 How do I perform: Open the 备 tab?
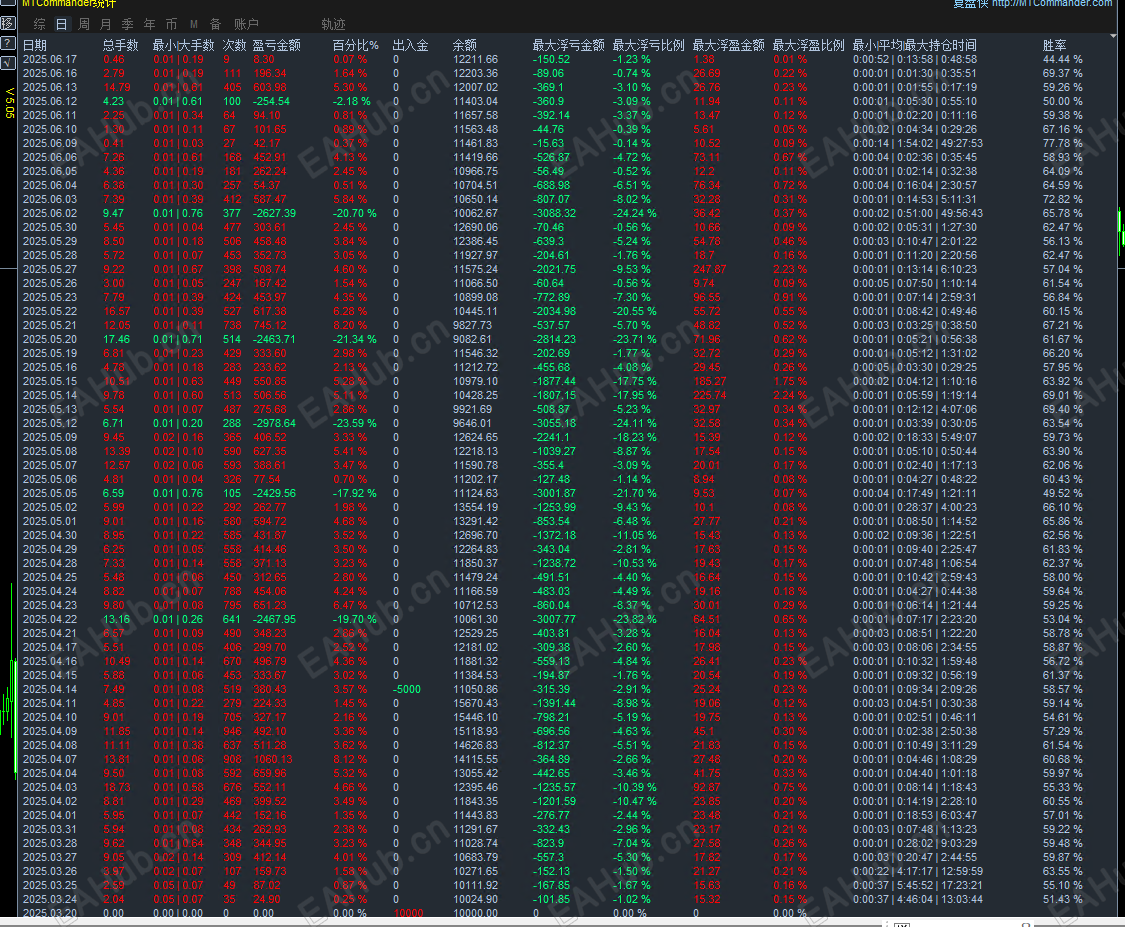[x=215, y=24]
